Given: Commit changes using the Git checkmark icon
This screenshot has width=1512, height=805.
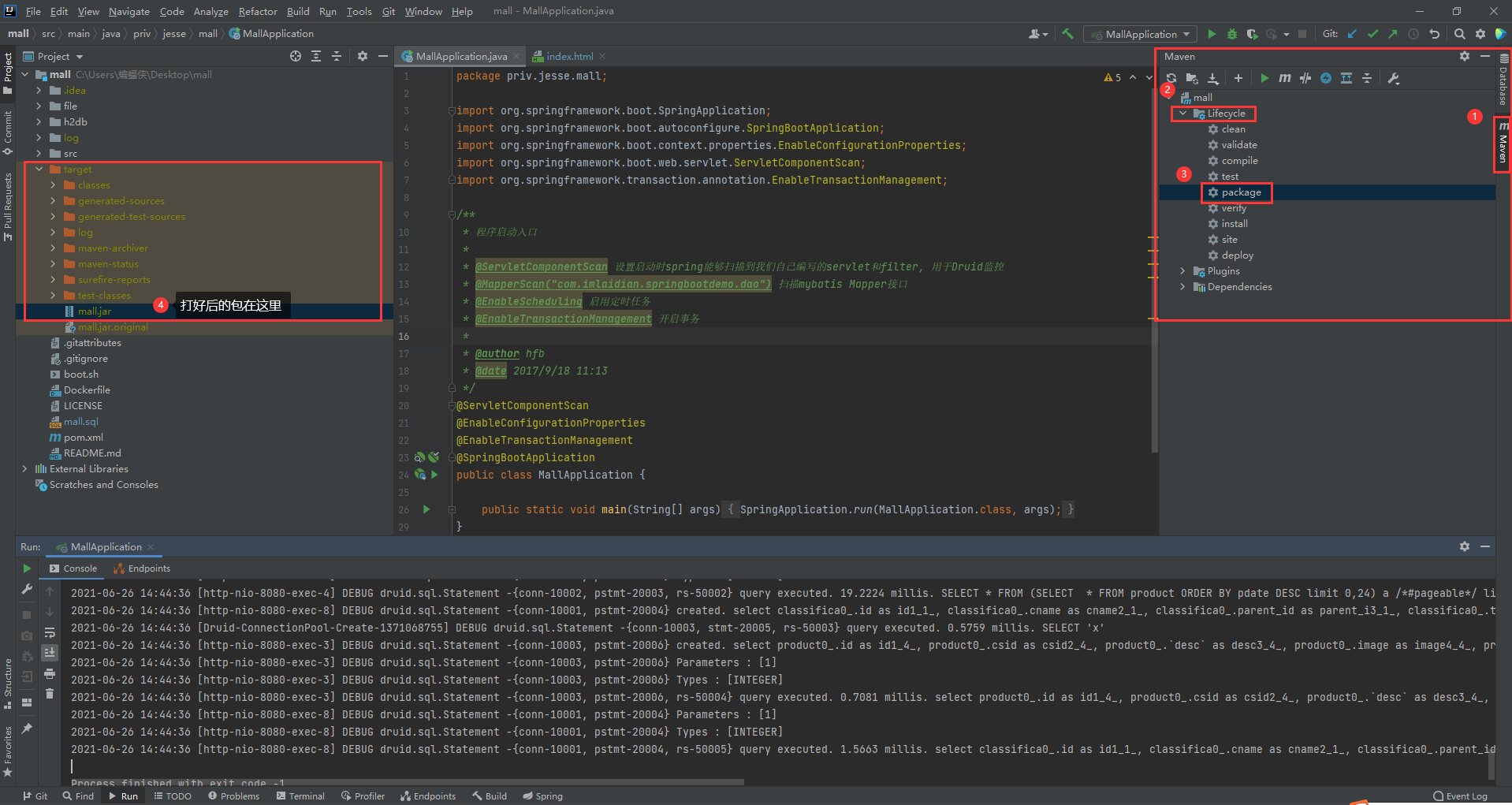Looking at the screenshot, I should point(1372,34).
